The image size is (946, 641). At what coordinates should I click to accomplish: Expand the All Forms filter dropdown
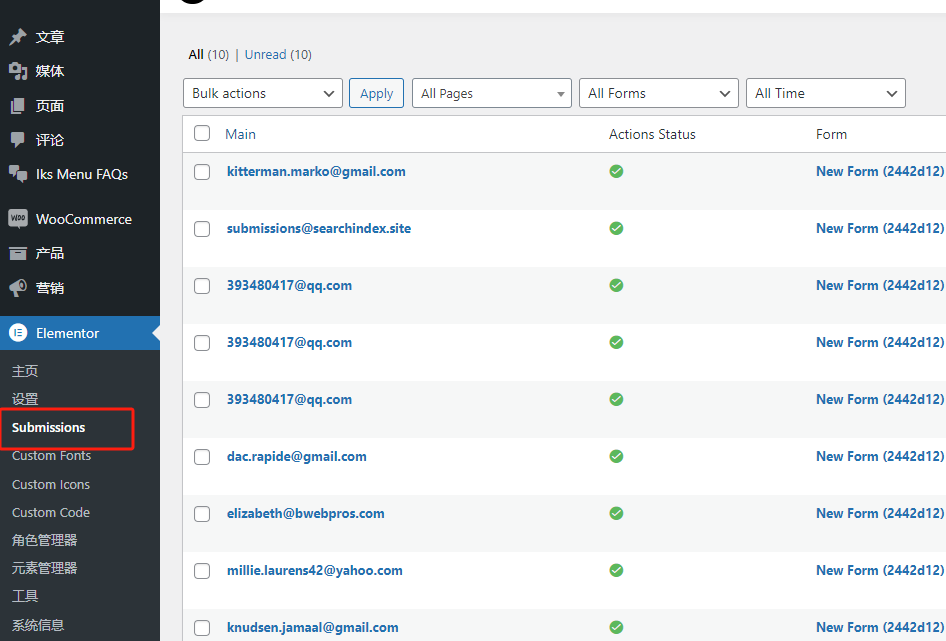tap(659, 93)
